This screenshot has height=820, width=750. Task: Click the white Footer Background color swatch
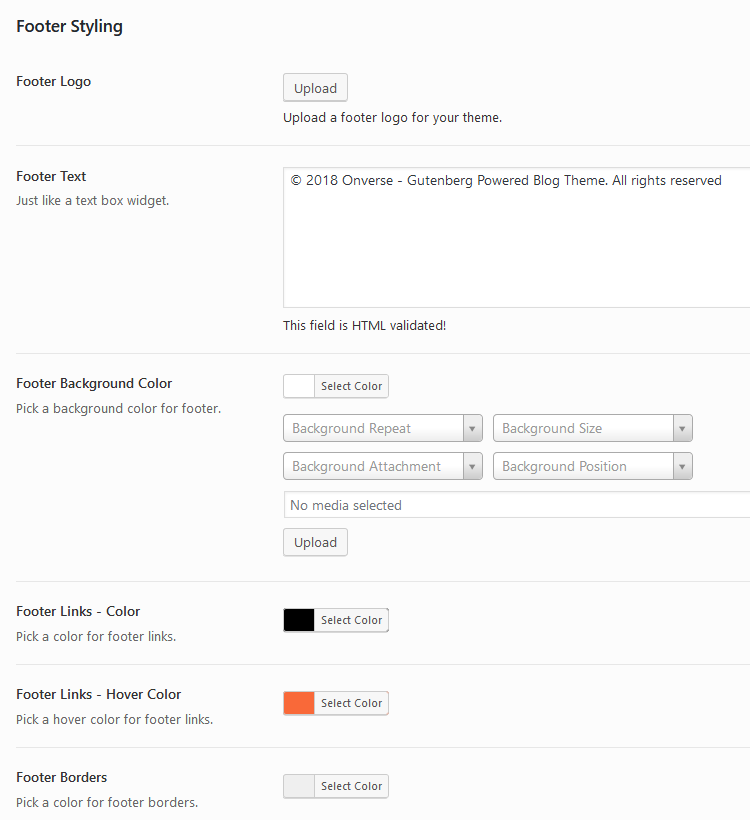299,387
